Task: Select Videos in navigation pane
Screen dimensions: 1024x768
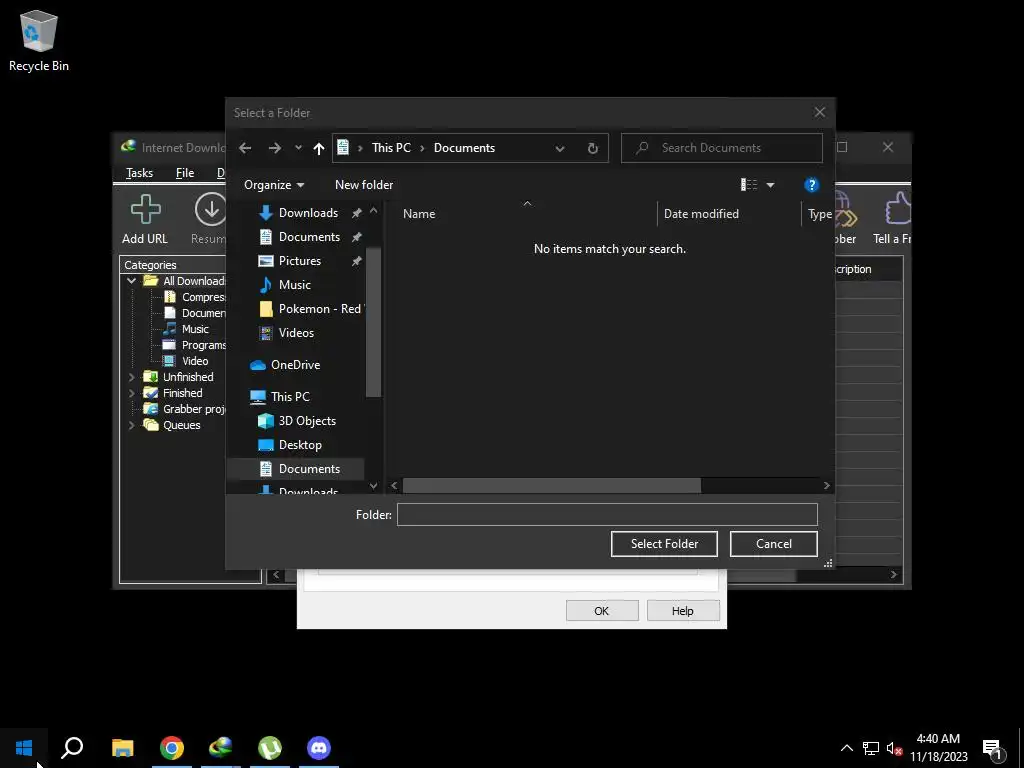Action: 296,333
